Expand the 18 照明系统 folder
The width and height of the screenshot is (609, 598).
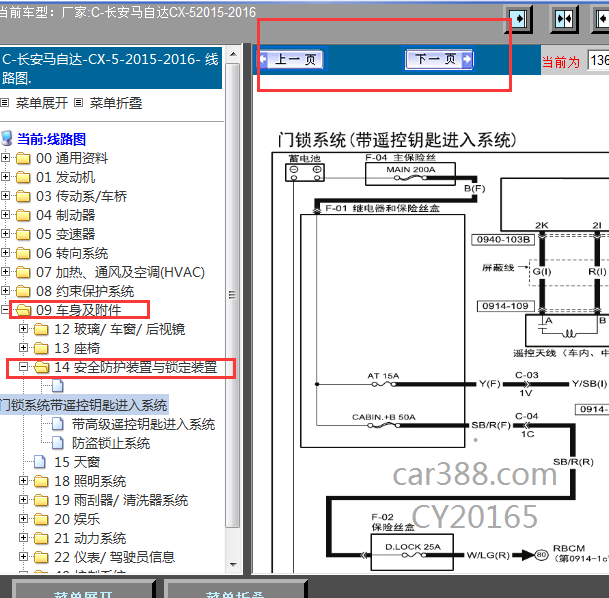tap(23, 481)
